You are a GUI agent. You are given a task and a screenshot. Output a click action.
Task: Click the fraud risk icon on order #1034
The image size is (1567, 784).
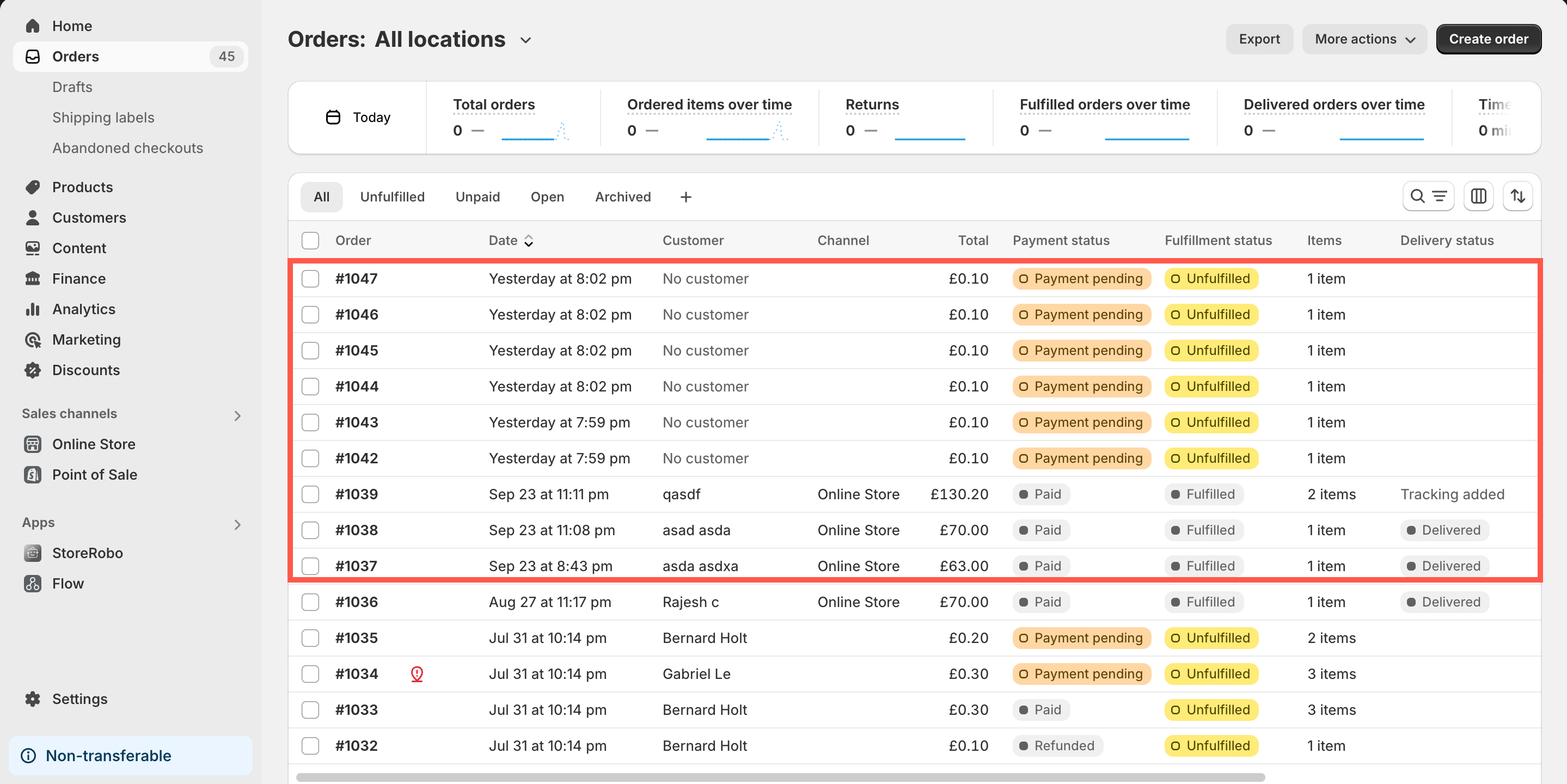(417, 673)
